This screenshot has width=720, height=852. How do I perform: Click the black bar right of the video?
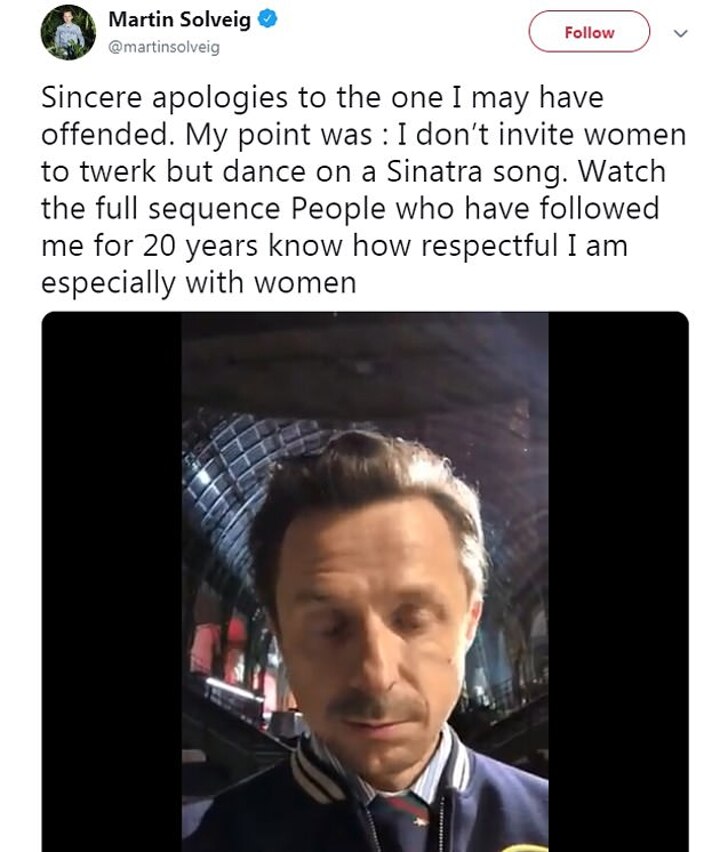pyautogui.click(x=618, y=580)
